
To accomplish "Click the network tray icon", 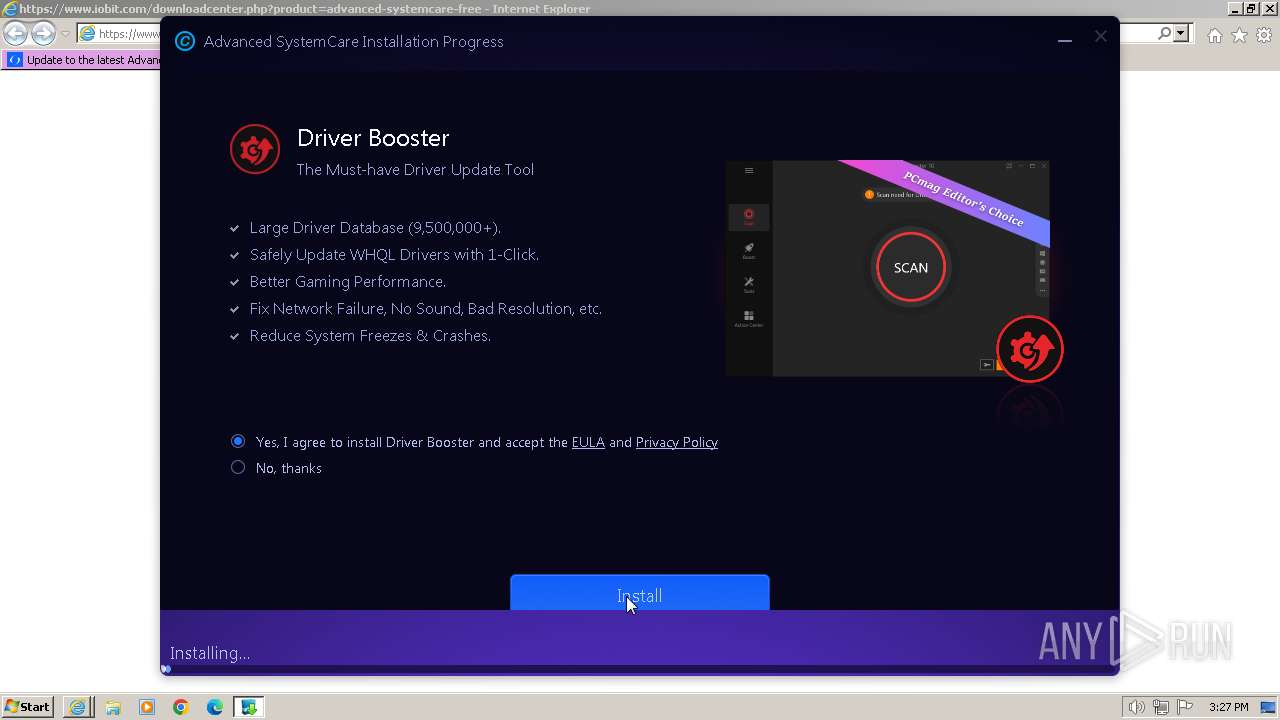I will tap(1161, 707).
